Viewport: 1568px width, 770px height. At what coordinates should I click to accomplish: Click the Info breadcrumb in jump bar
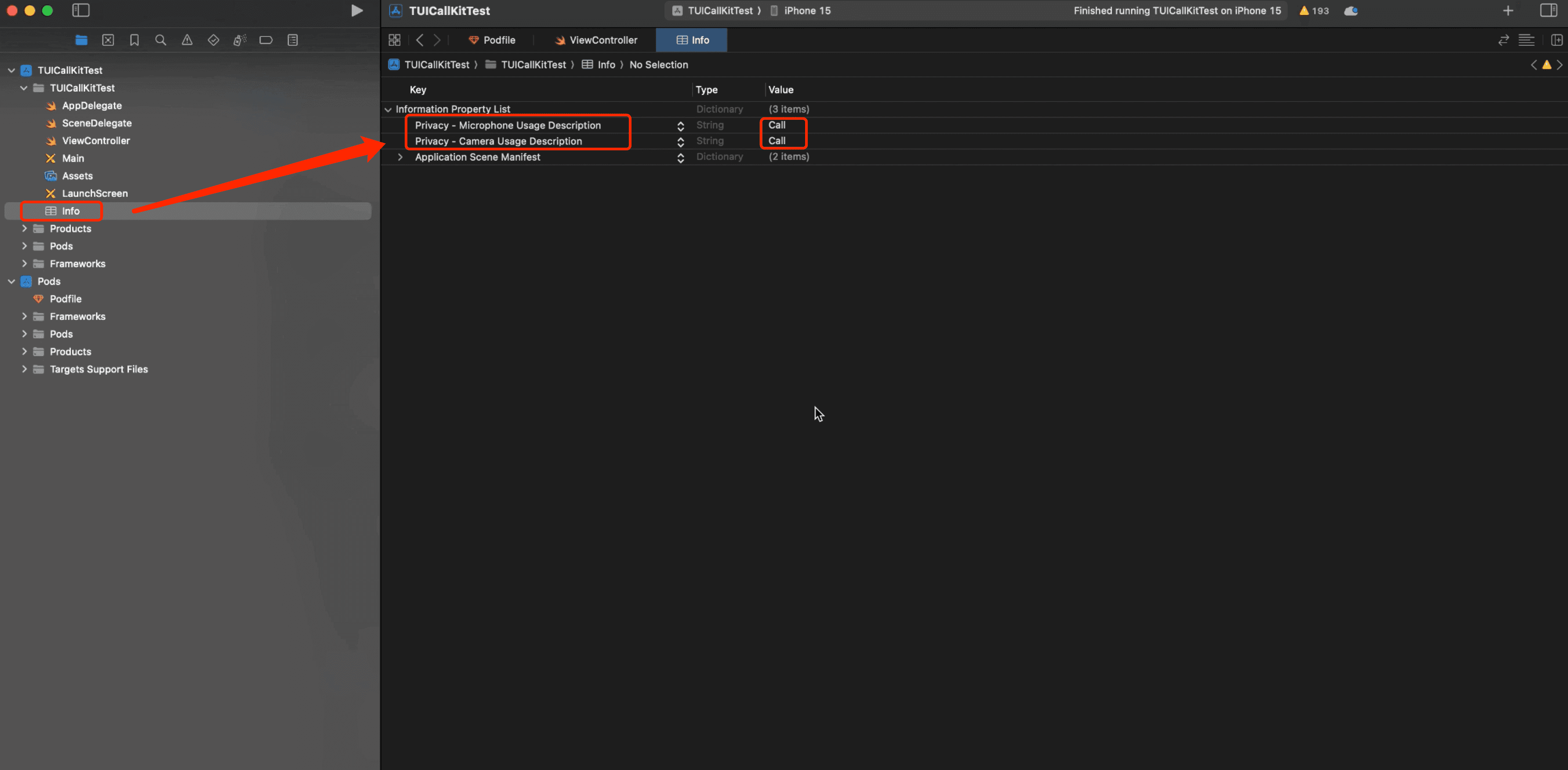599,65
